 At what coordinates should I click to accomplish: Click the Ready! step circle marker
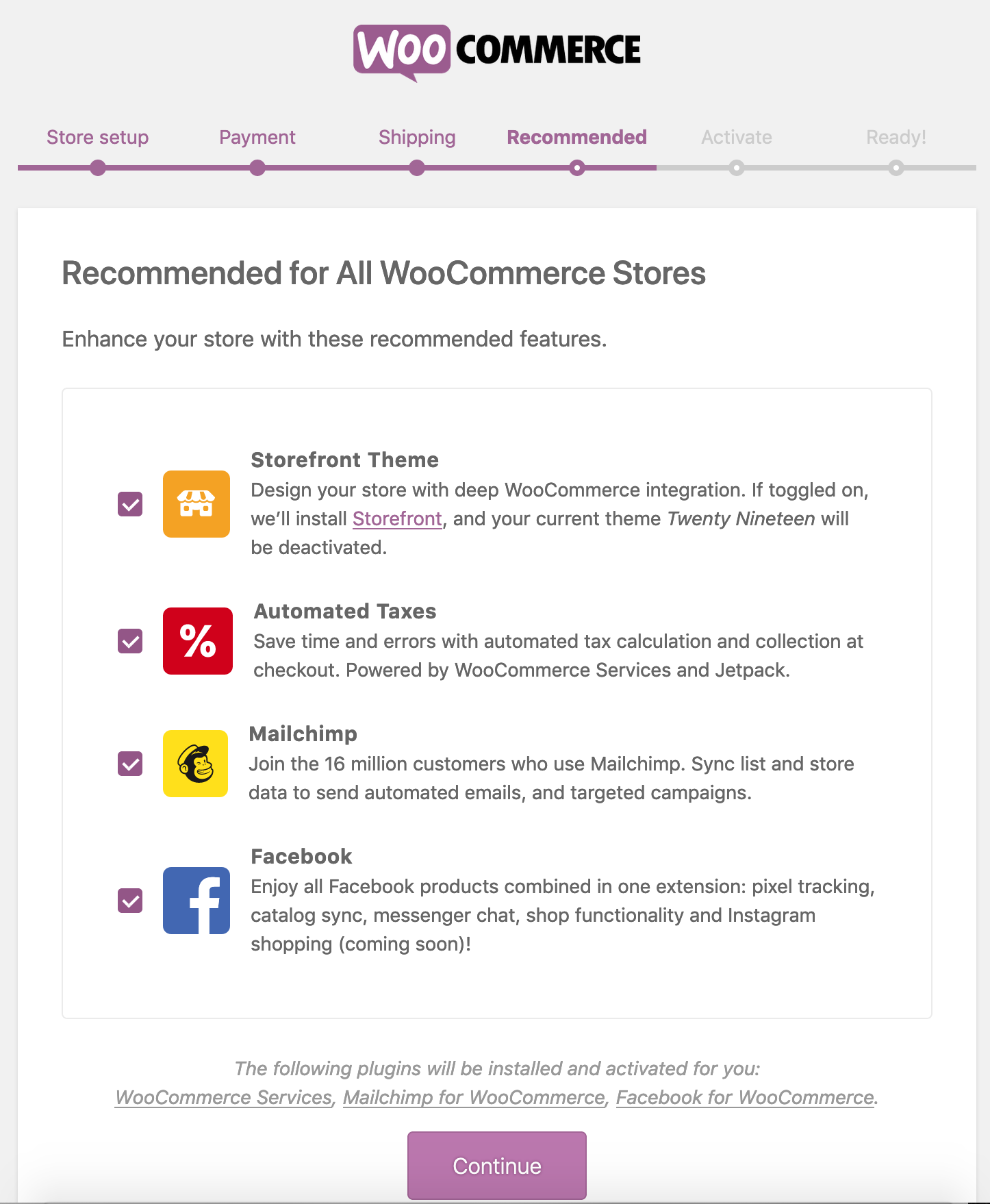point(896,166)
